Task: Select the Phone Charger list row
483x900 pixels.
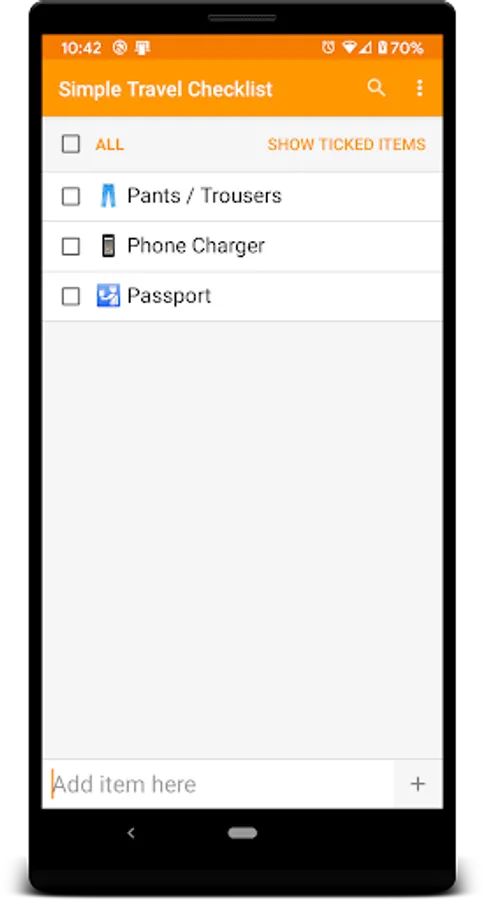Action: click(242, 246)
